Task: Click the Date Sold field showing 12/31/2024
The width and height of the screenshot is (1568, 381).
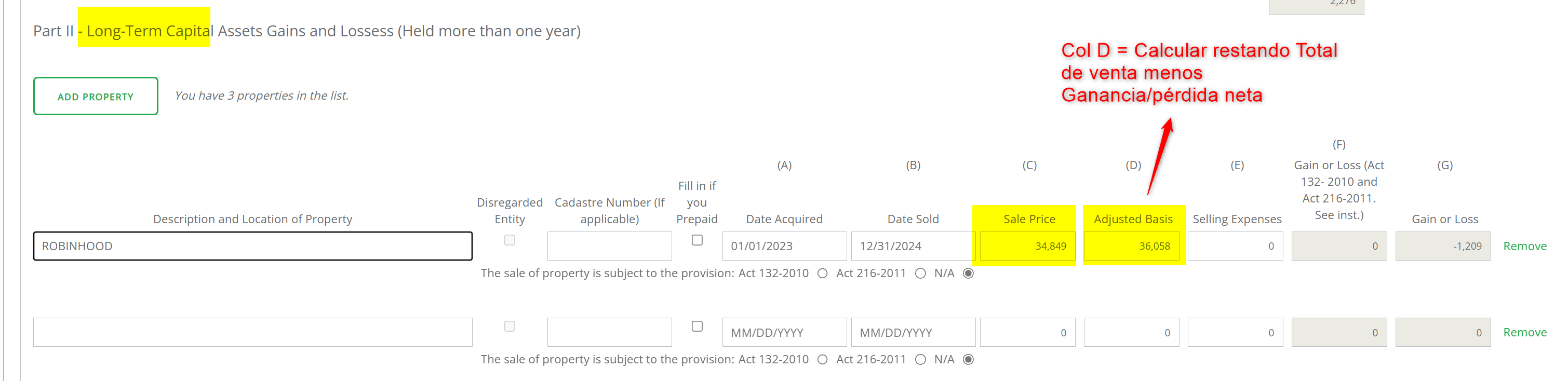Action: 913,246
